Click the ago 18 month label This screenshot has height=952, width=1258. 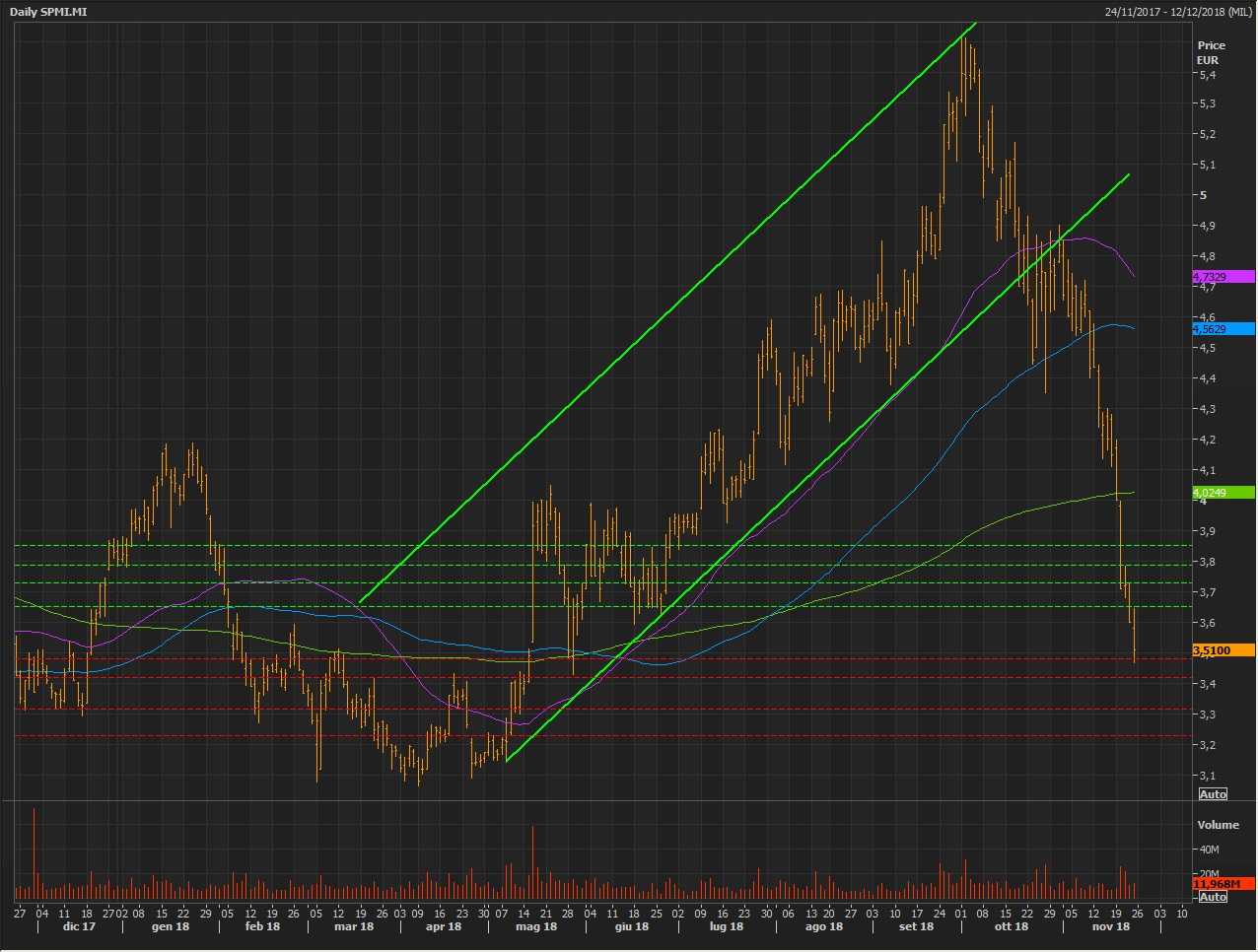click(823, 926)
